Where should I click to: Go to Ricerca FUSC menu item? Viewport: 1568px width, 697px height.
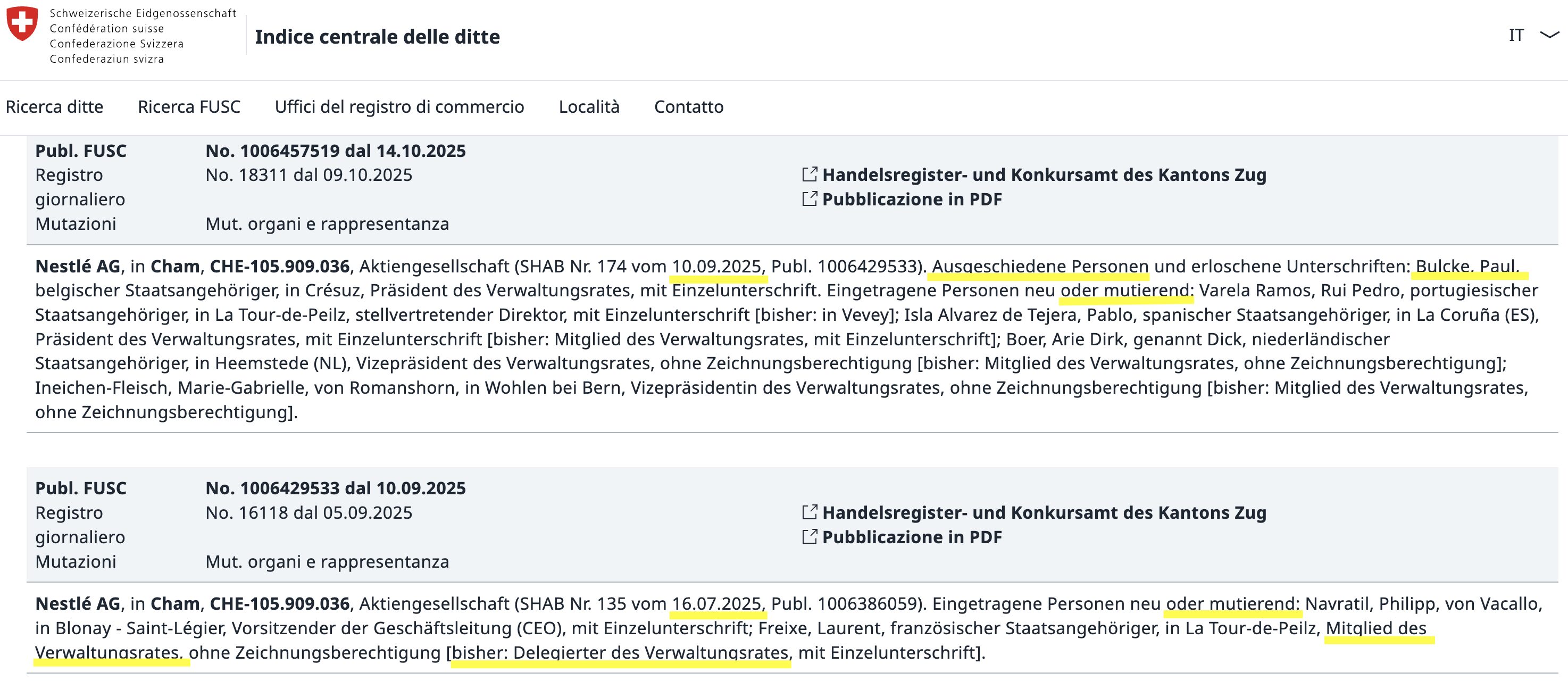point(189,107)
